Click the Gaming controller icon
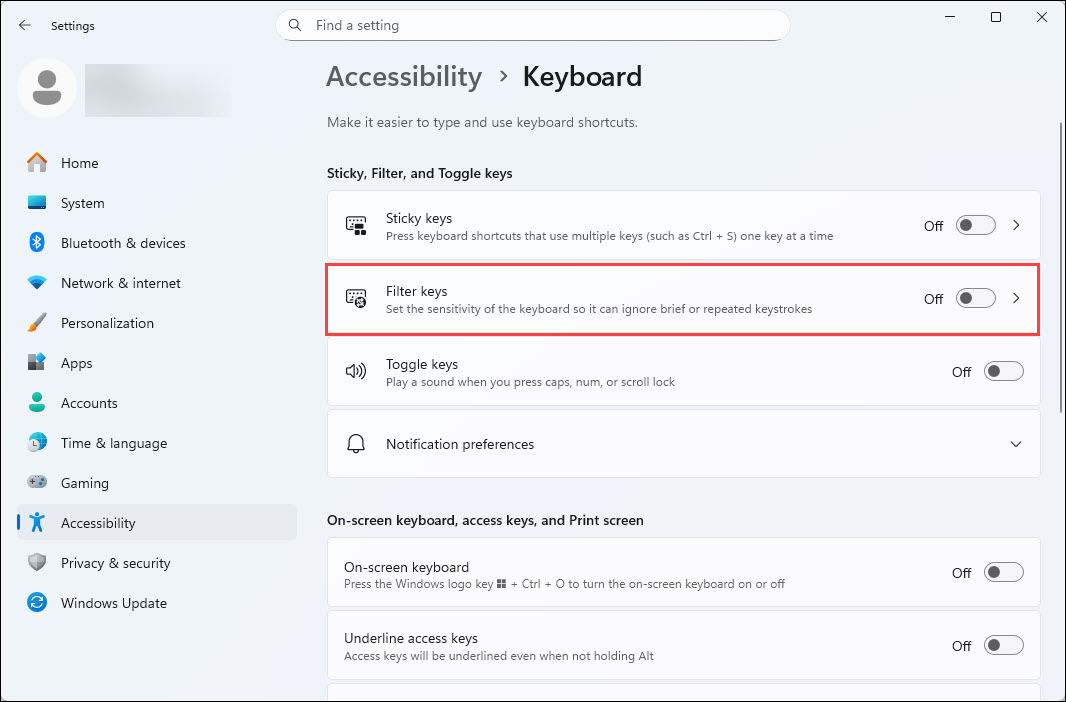The height and width of the screenshot is (702, 1066). point(37,483)
